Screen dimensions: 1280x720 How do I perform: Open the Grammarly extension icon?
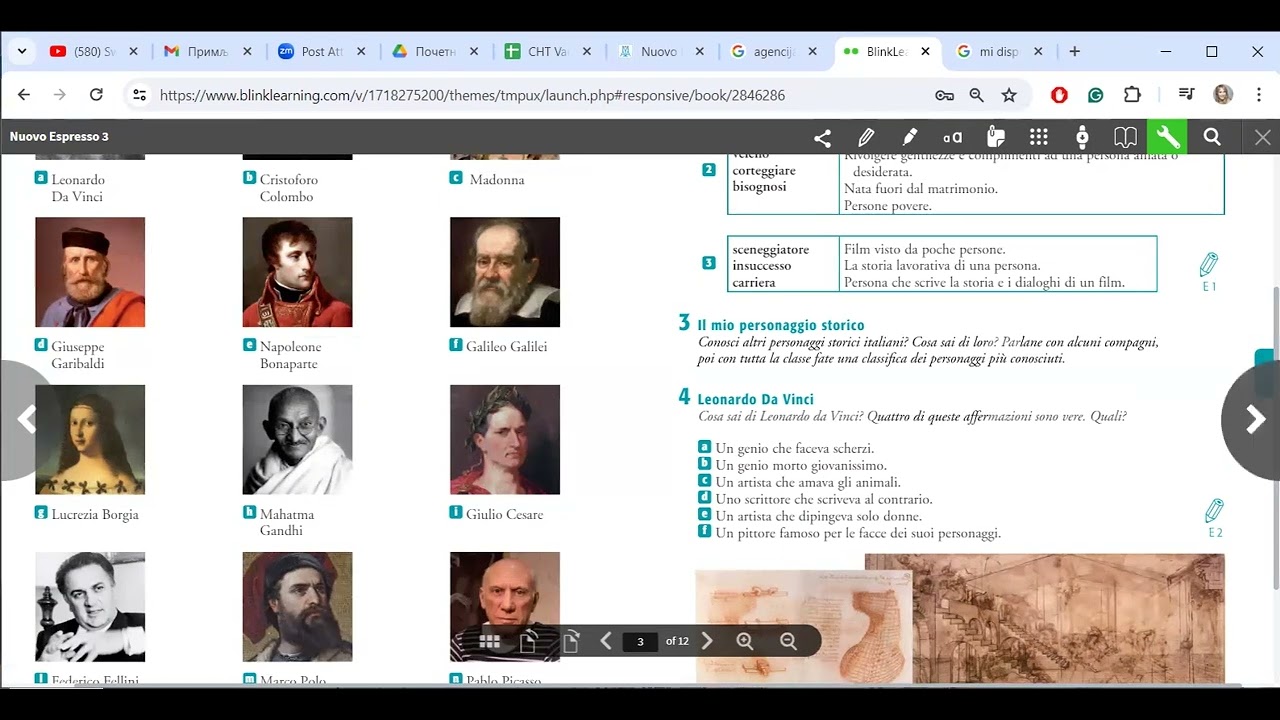tap(1095, 95)
